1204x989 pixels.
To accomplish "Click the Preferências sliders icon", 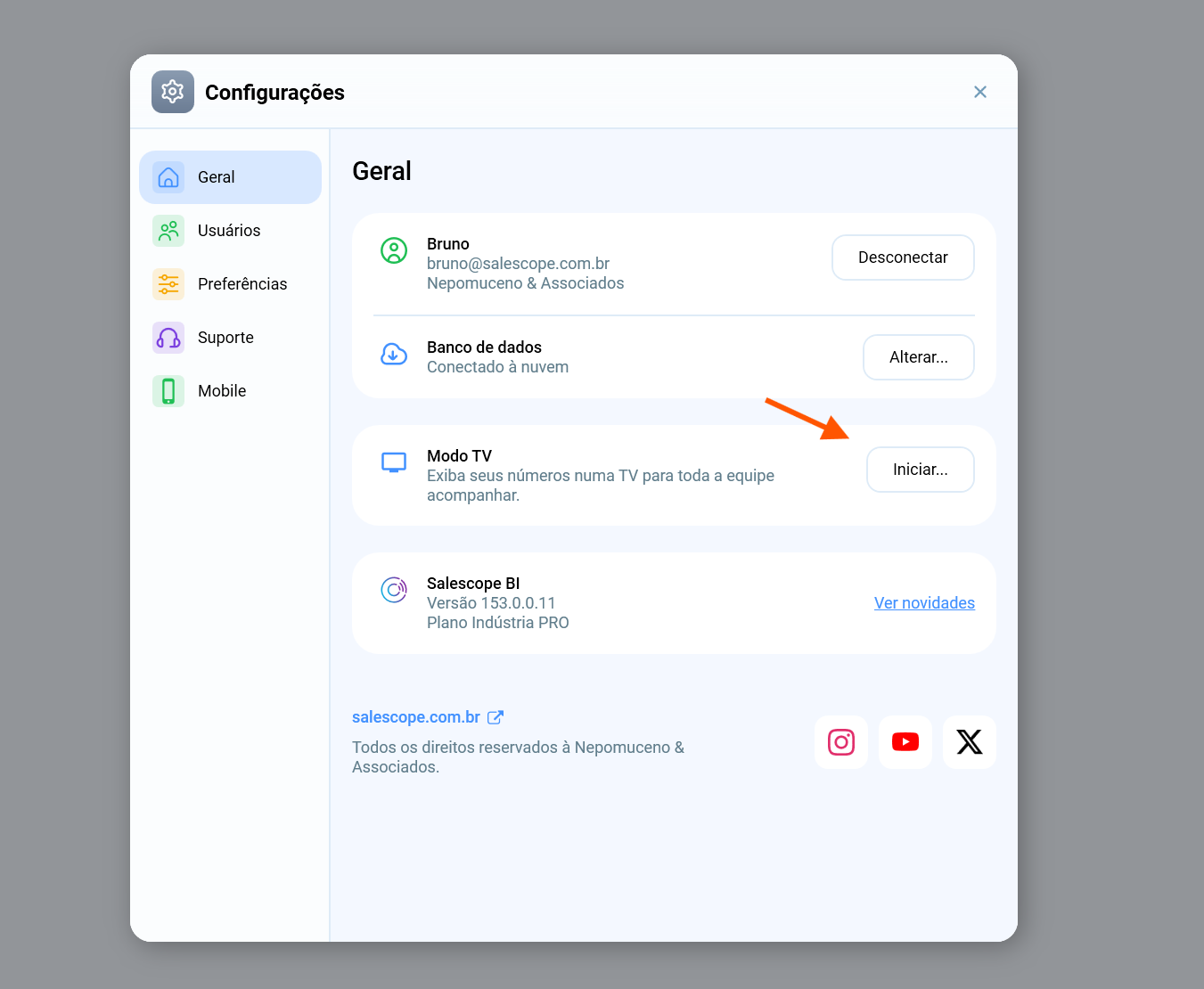I will tap(168, 284).
